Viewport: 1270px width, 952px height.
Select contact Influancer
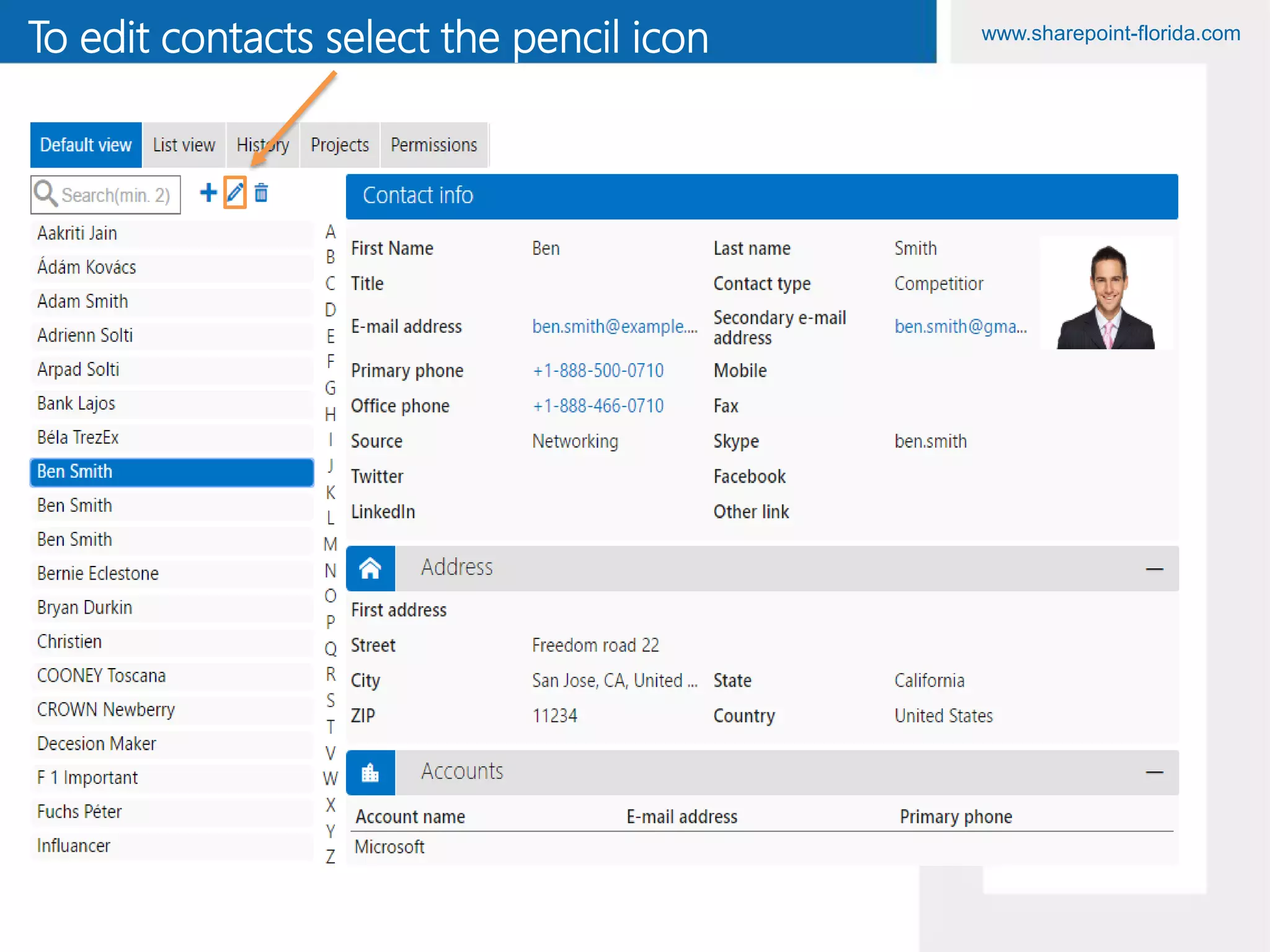pos(172,847)
